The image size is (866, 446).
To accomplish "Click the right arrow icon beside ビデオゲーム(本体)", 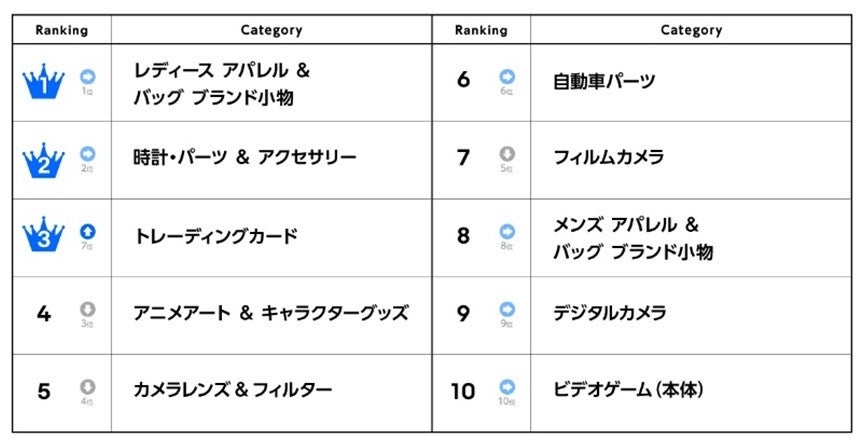I will [x=507, y=386].
